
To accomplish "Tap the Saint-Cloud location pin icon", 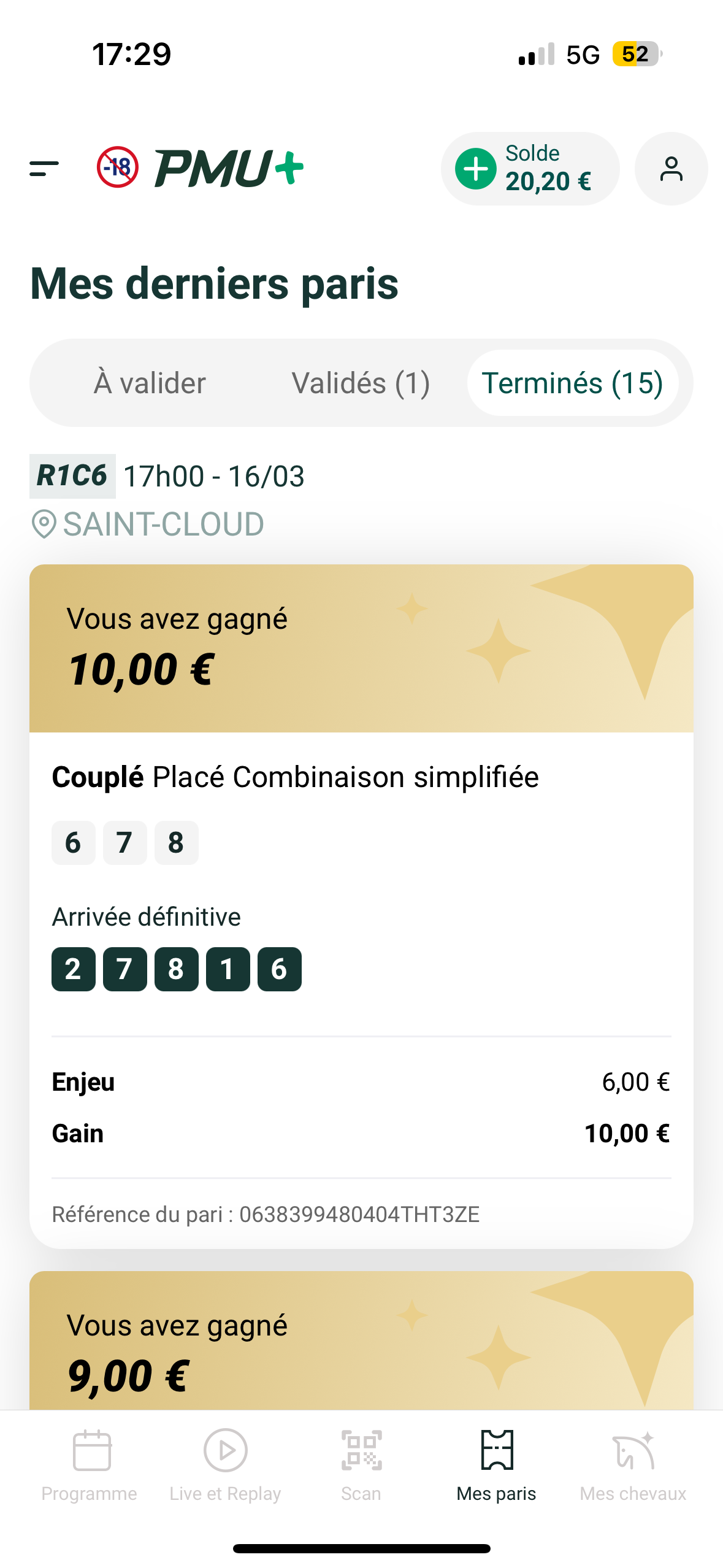I will (44, 525).
